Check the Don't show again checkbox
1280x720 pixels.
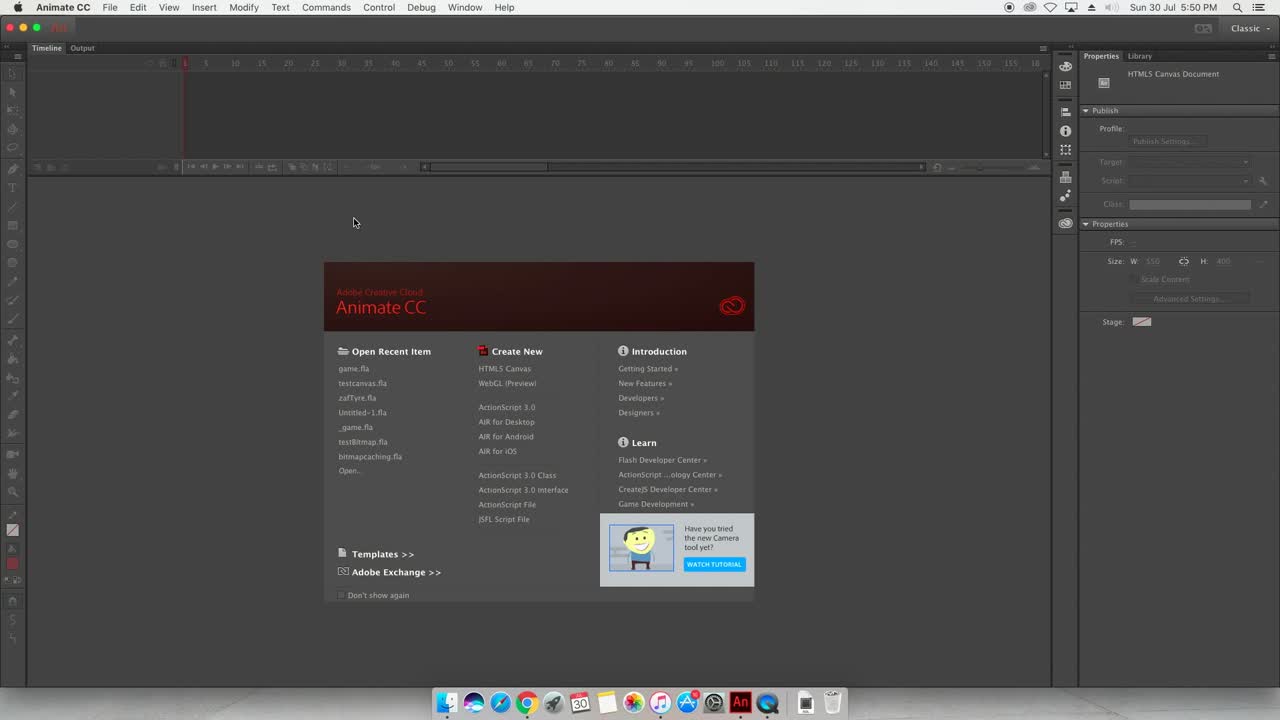coord(341,595)
